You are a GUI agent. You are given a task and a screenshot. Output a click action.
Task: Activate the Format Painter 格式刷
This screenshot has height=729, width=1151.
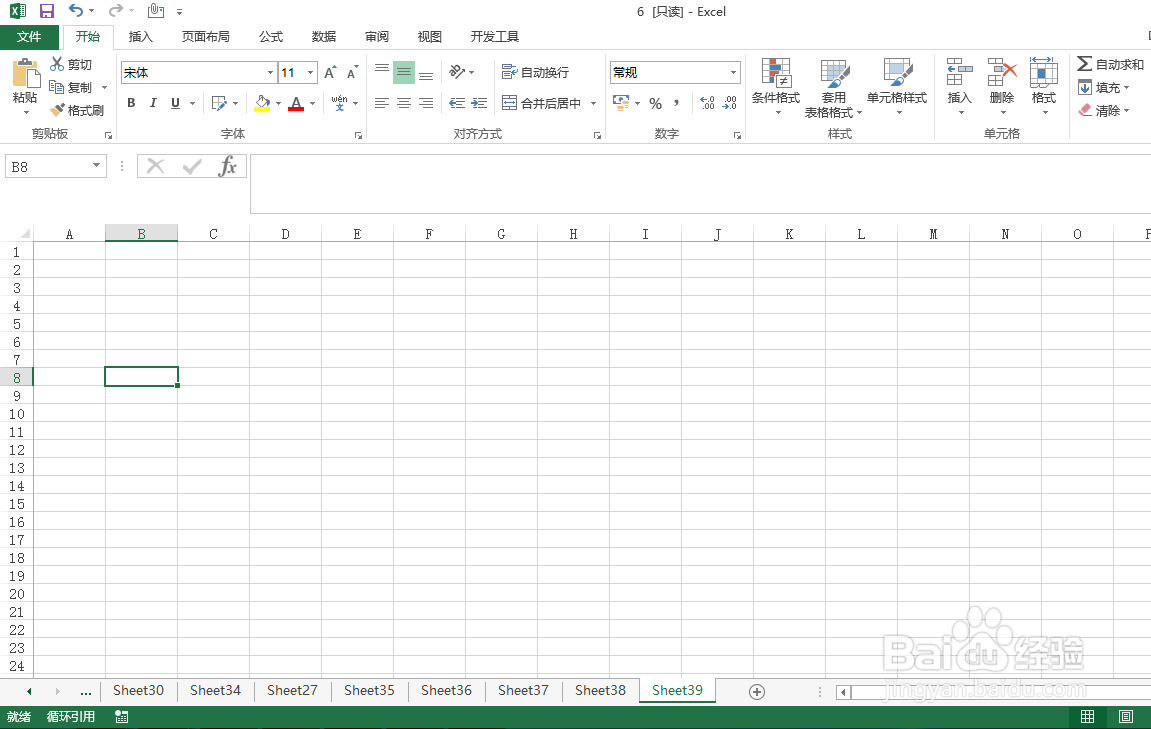pyautogui.click(x=76, y=110)
